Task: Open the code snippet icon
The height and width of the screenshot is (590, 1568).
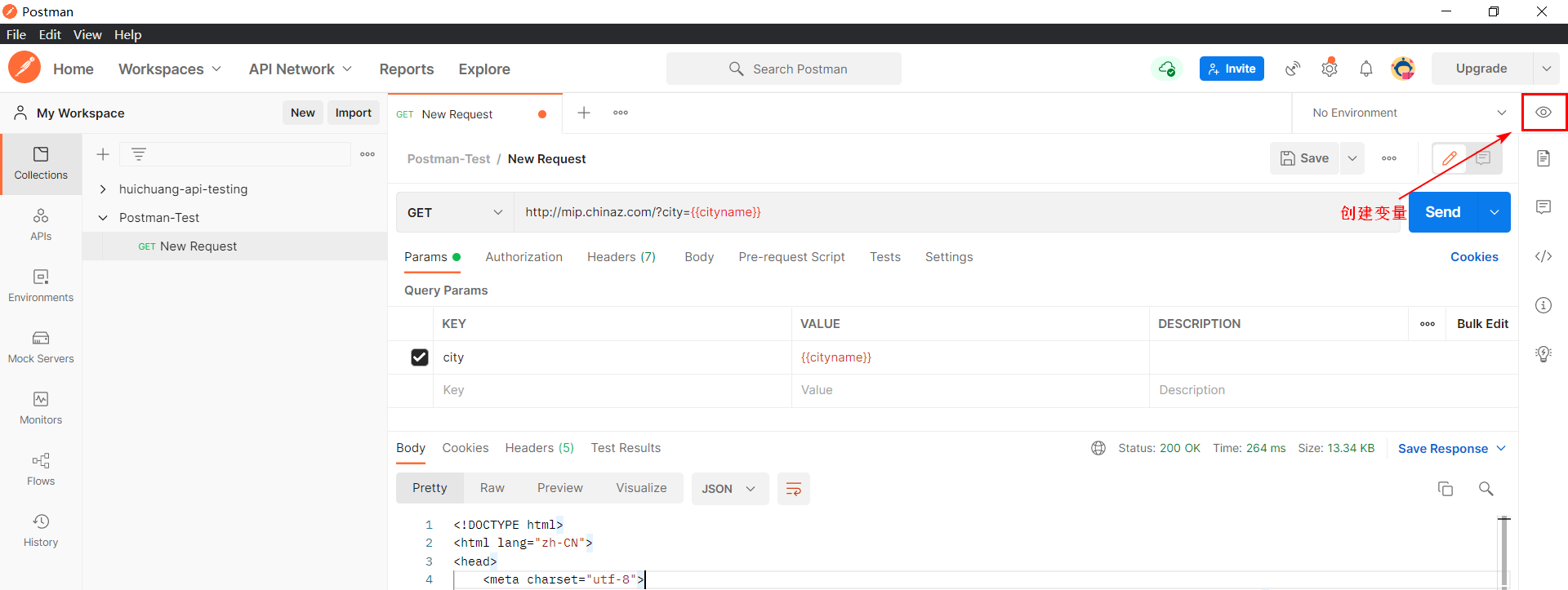Action: [x=1543, y=256]
